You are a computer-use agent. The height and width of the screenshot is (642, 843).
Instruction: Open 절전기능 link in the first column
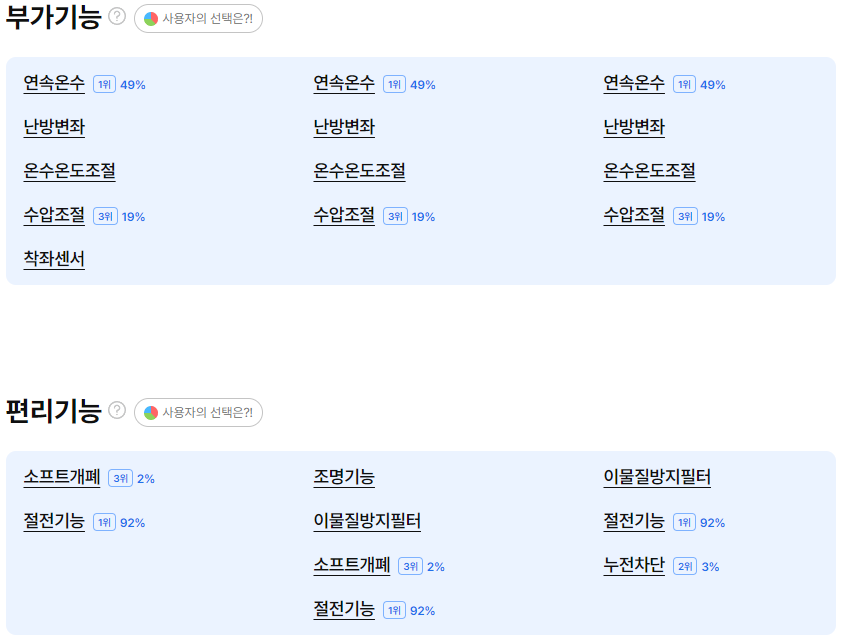(x=54, y=521)
